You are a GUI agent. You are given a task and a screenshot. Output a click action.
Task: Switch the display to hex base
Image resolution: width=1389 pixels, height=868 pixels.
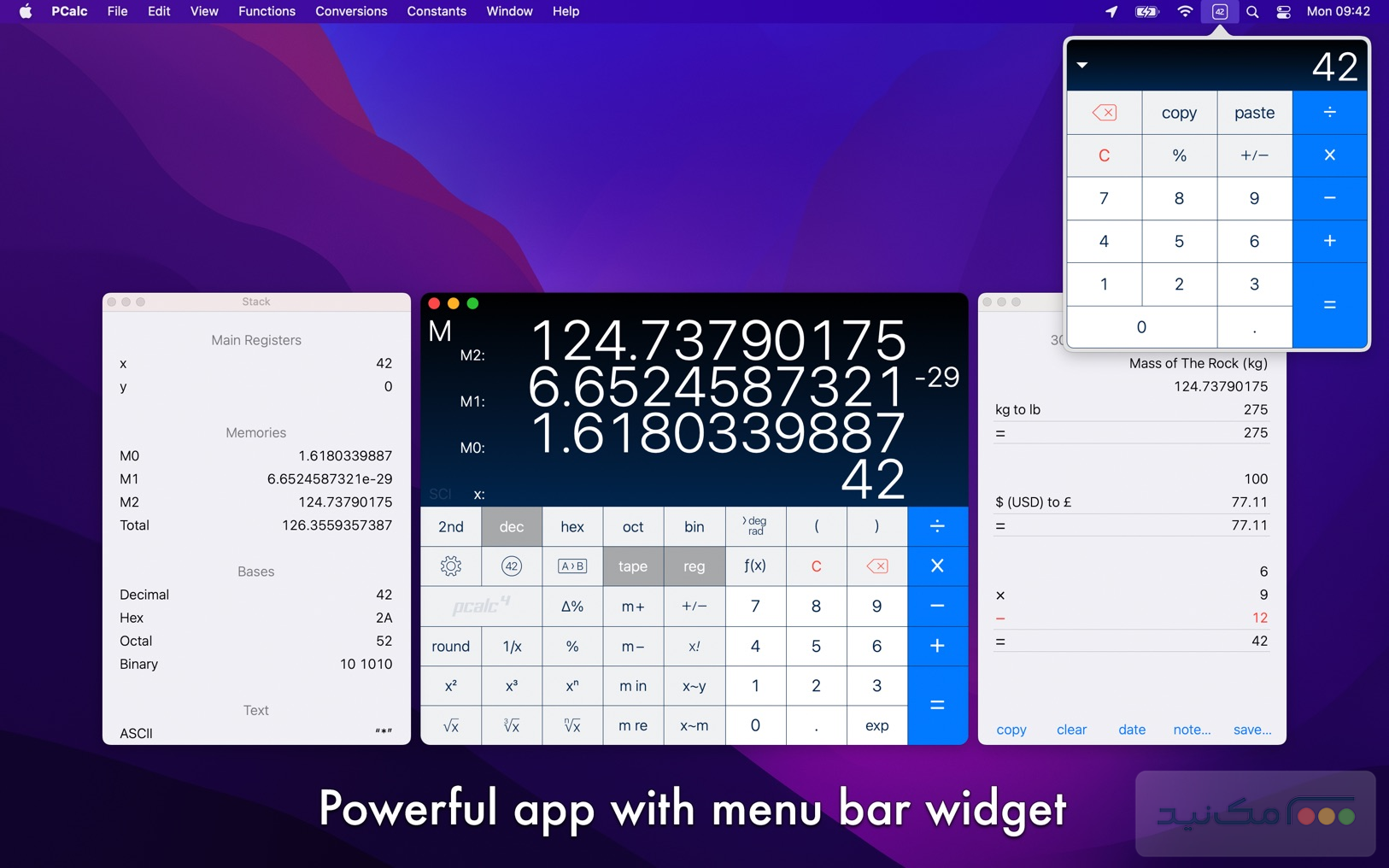(x=572, y=526)
